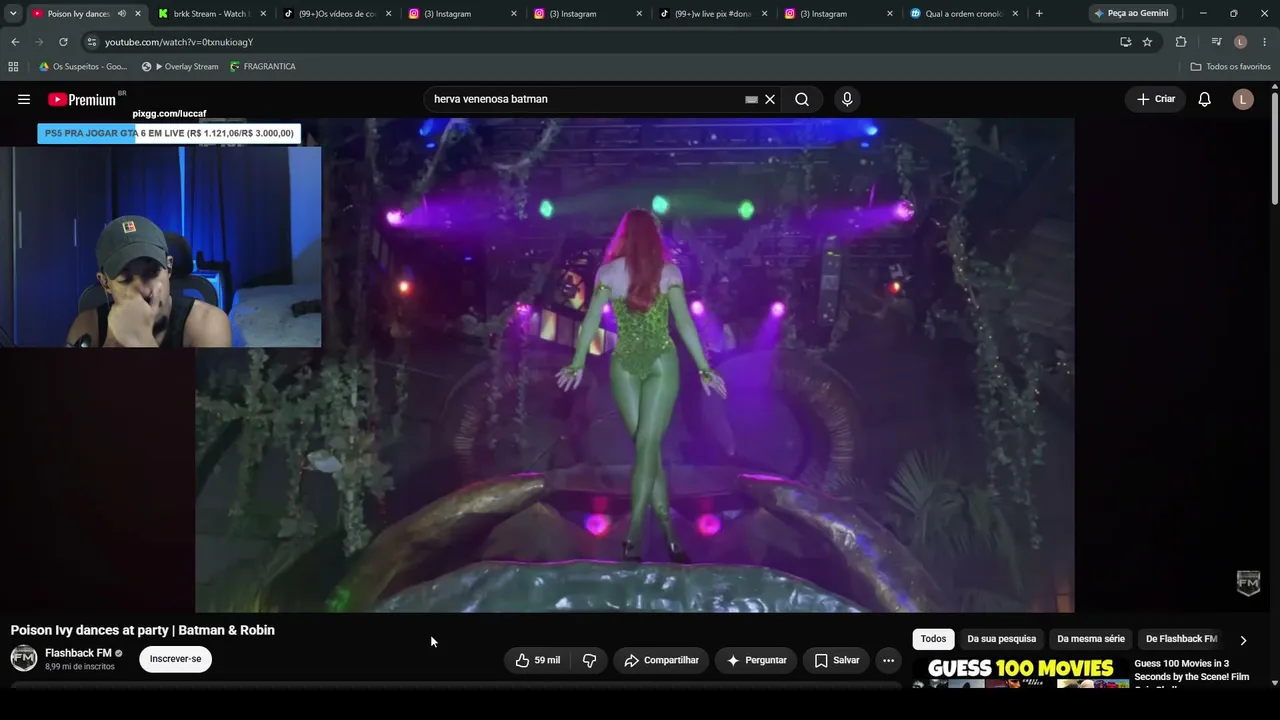Click the Poison Ivy video player
The width and height of the screenshot is (1280, 720).
click(635, 365)
